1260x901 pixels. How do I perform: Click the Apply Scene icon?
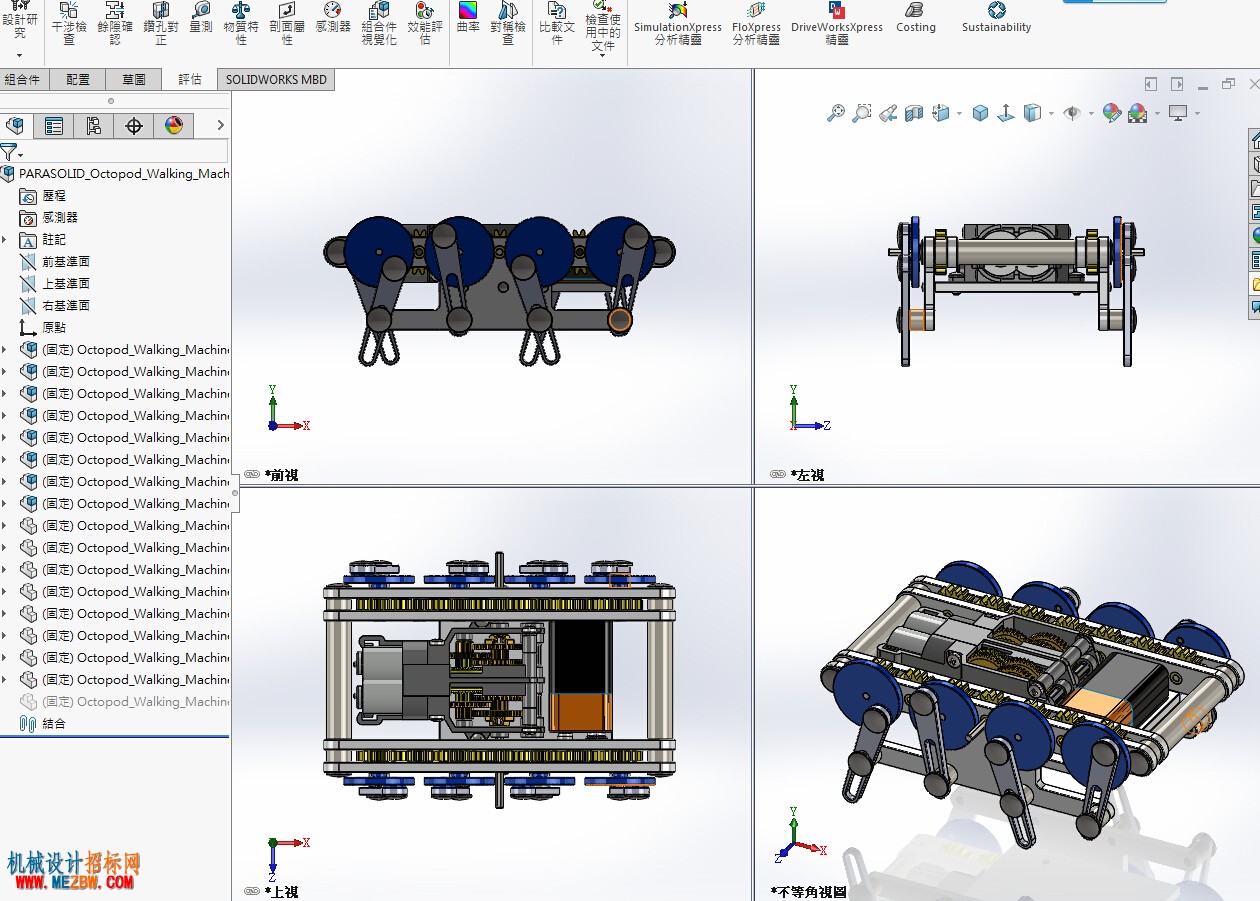pyautogui.click(x=1137, y=113)
